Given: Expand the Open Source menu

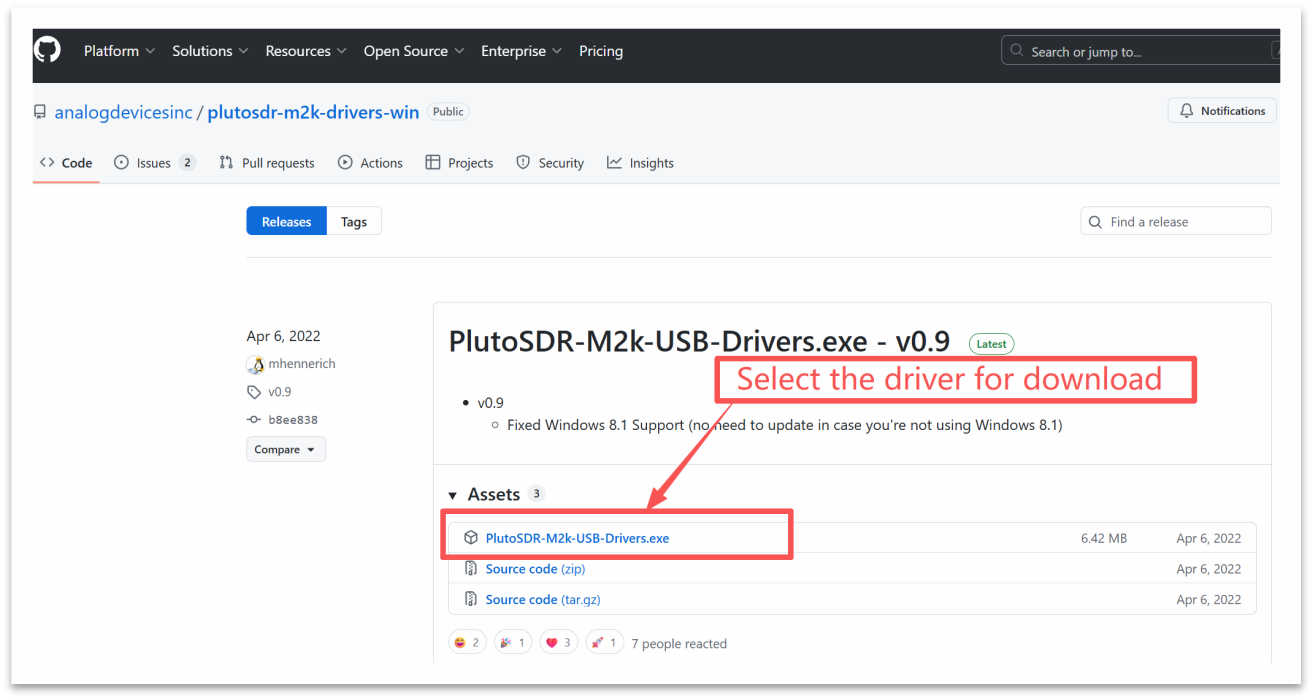Looking at the screenshot, I should coord(414,51).
